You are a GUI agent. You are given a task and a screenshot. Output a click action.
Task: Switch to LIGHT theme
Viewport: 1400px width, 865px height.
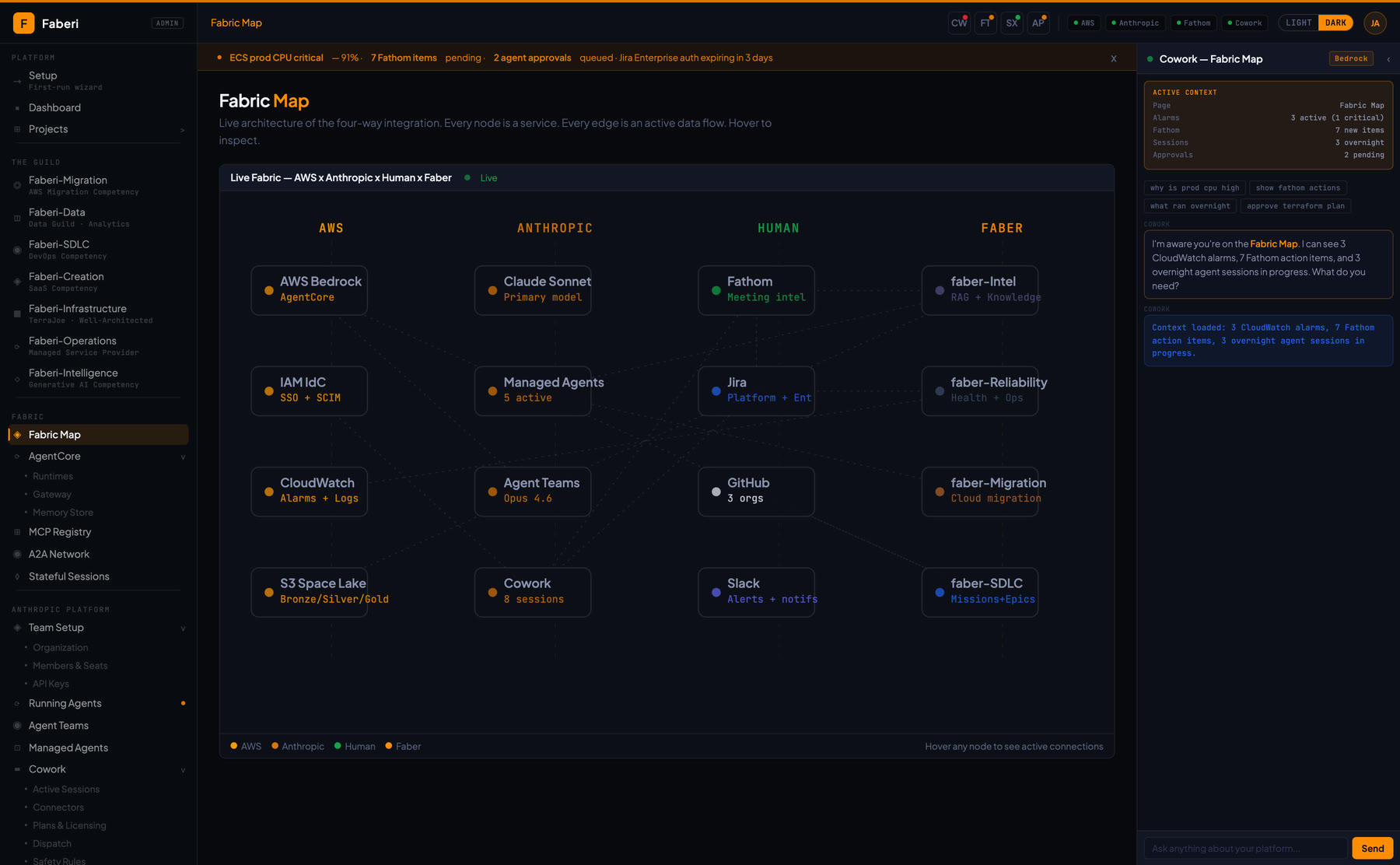coord(1299,23)
